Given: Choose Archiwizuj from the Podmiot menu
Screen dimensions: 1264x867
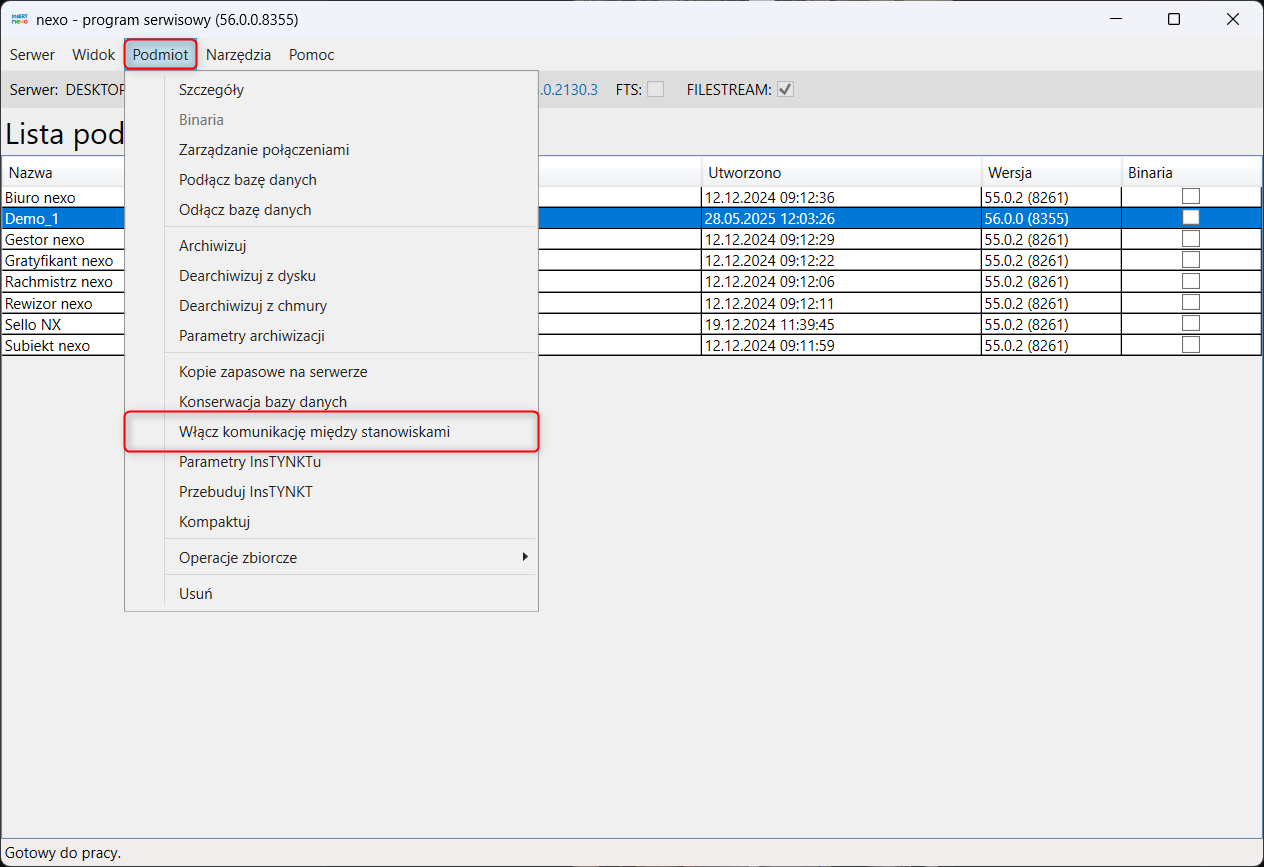Looking at the screenshot, I should point(212,246).
